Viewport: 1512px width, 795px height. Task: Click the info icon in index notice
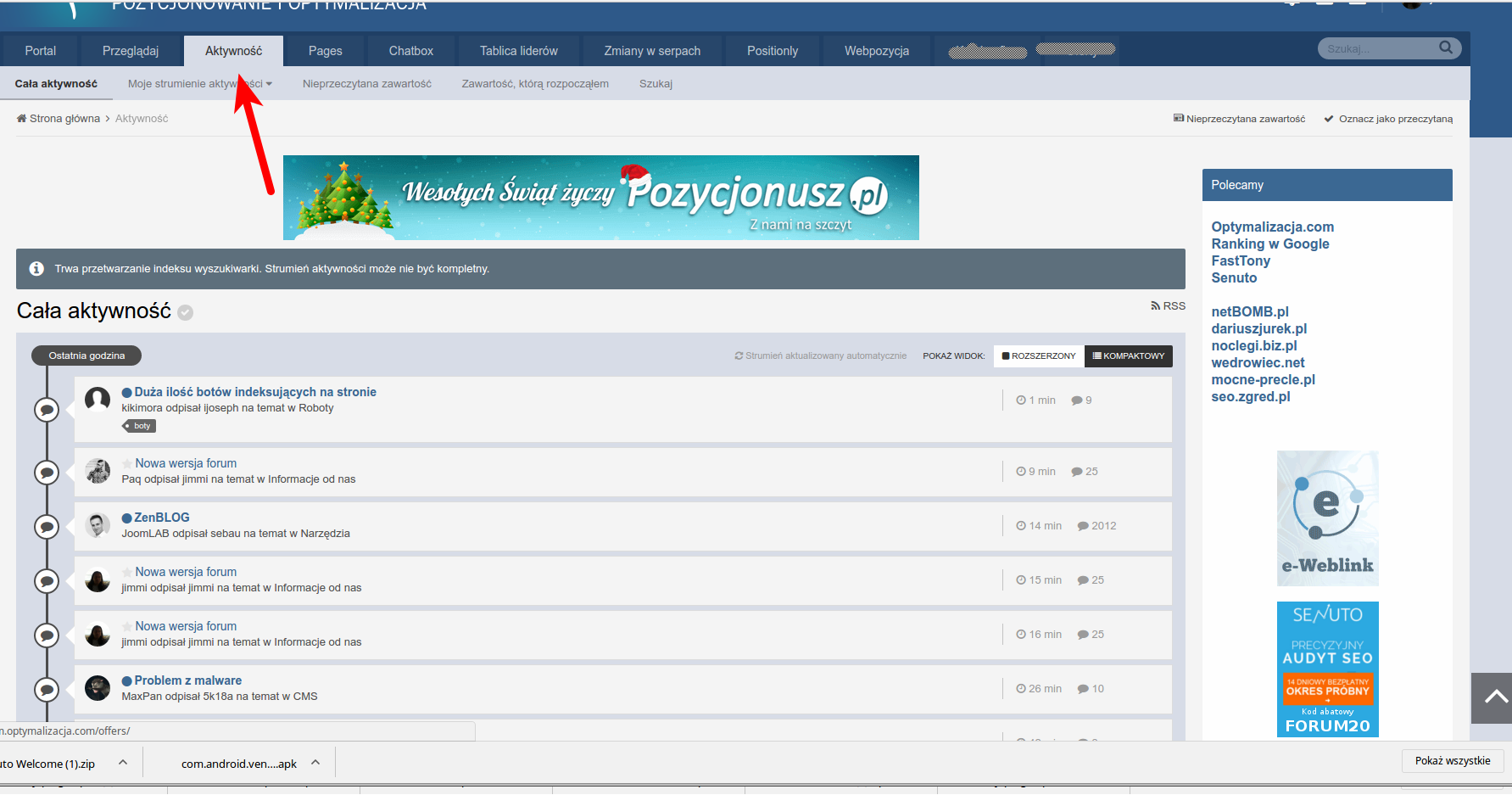point(36,269)
